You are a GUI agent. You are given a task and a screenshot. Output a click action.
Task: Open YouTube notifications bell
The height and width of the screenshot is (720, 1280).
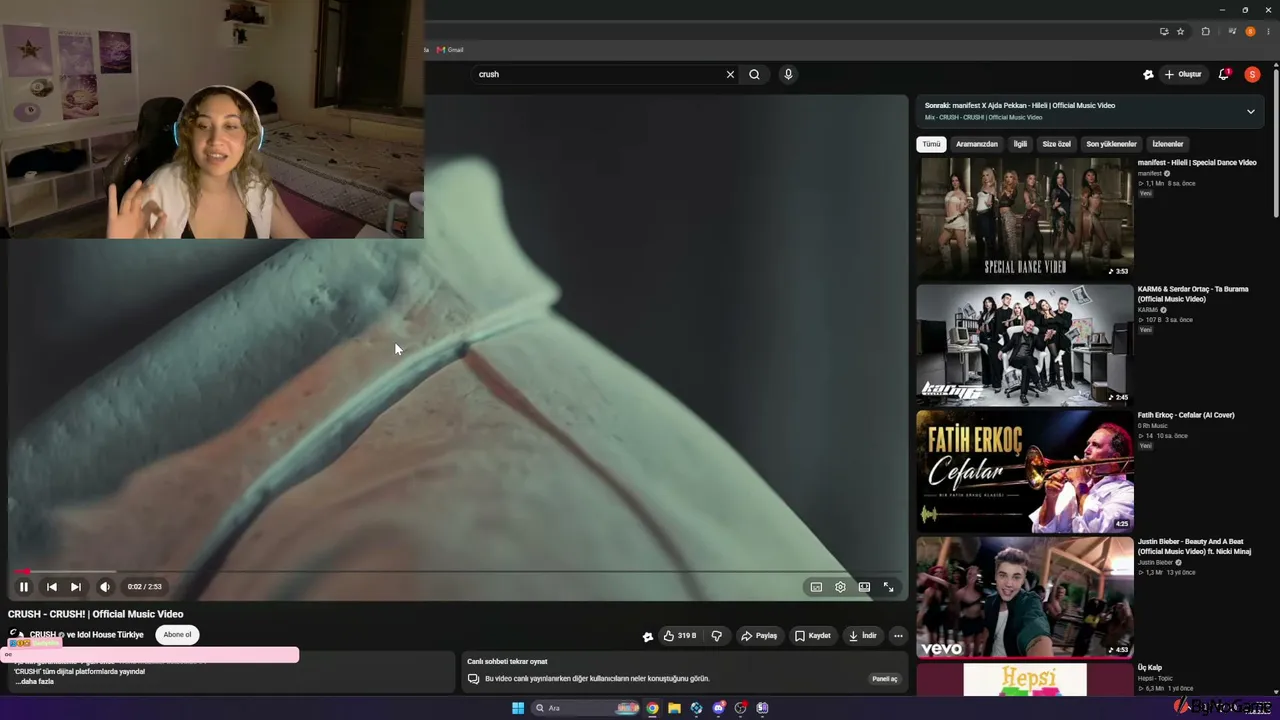1224,74
